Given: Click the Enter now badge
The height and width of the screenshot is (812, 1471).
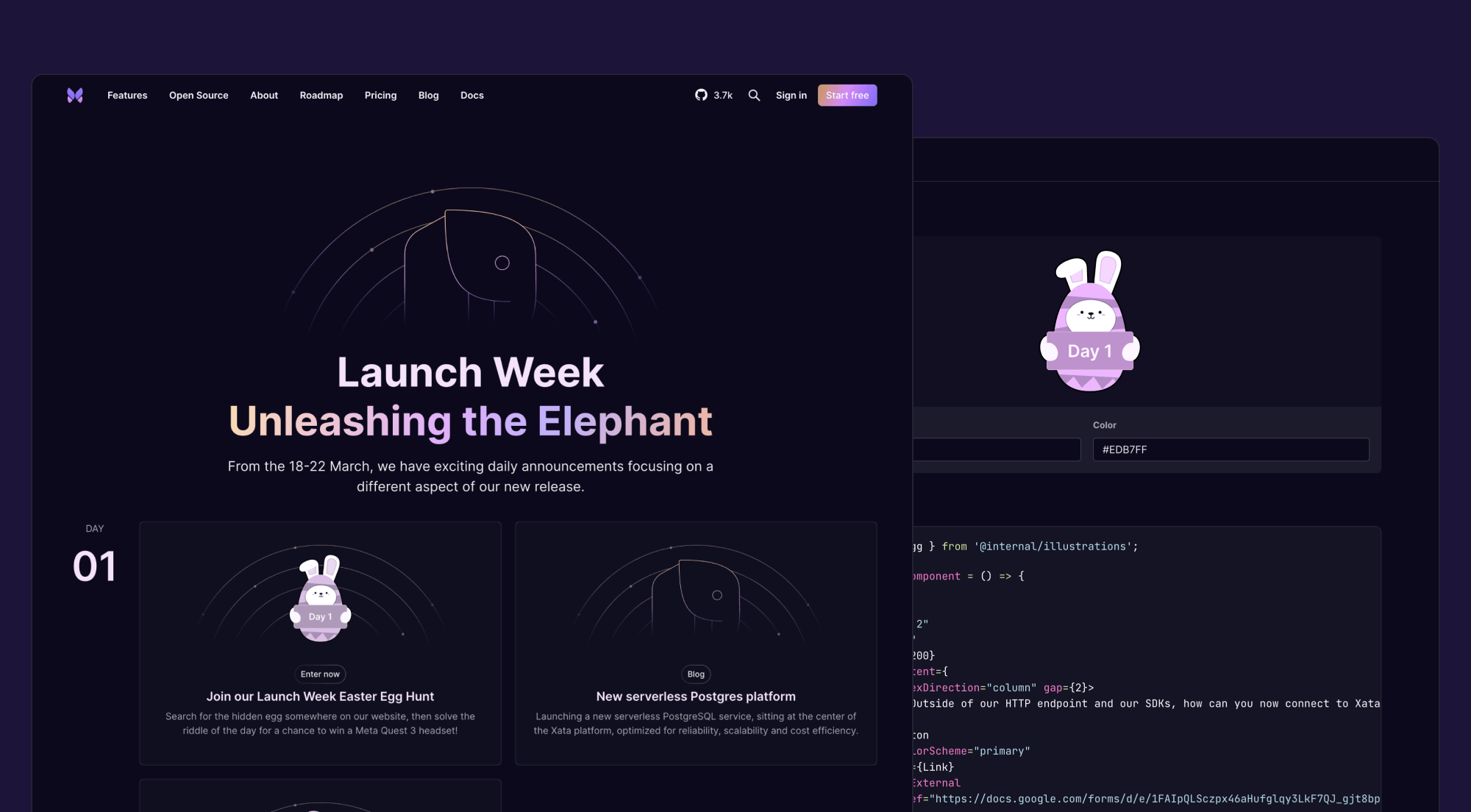Looking at the screenshot, I should pyautogui.click(x=320, y=674).
